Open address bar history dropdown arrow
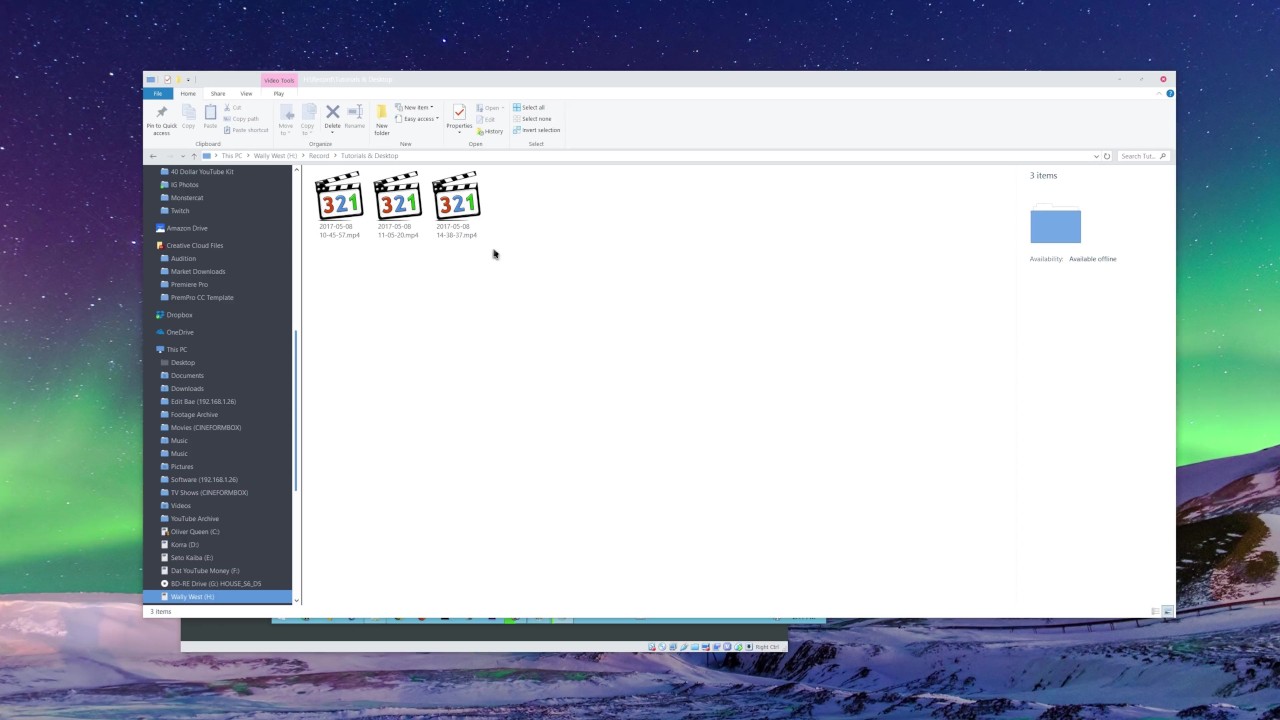The image size is (1280, 720). pos(1096,156)
